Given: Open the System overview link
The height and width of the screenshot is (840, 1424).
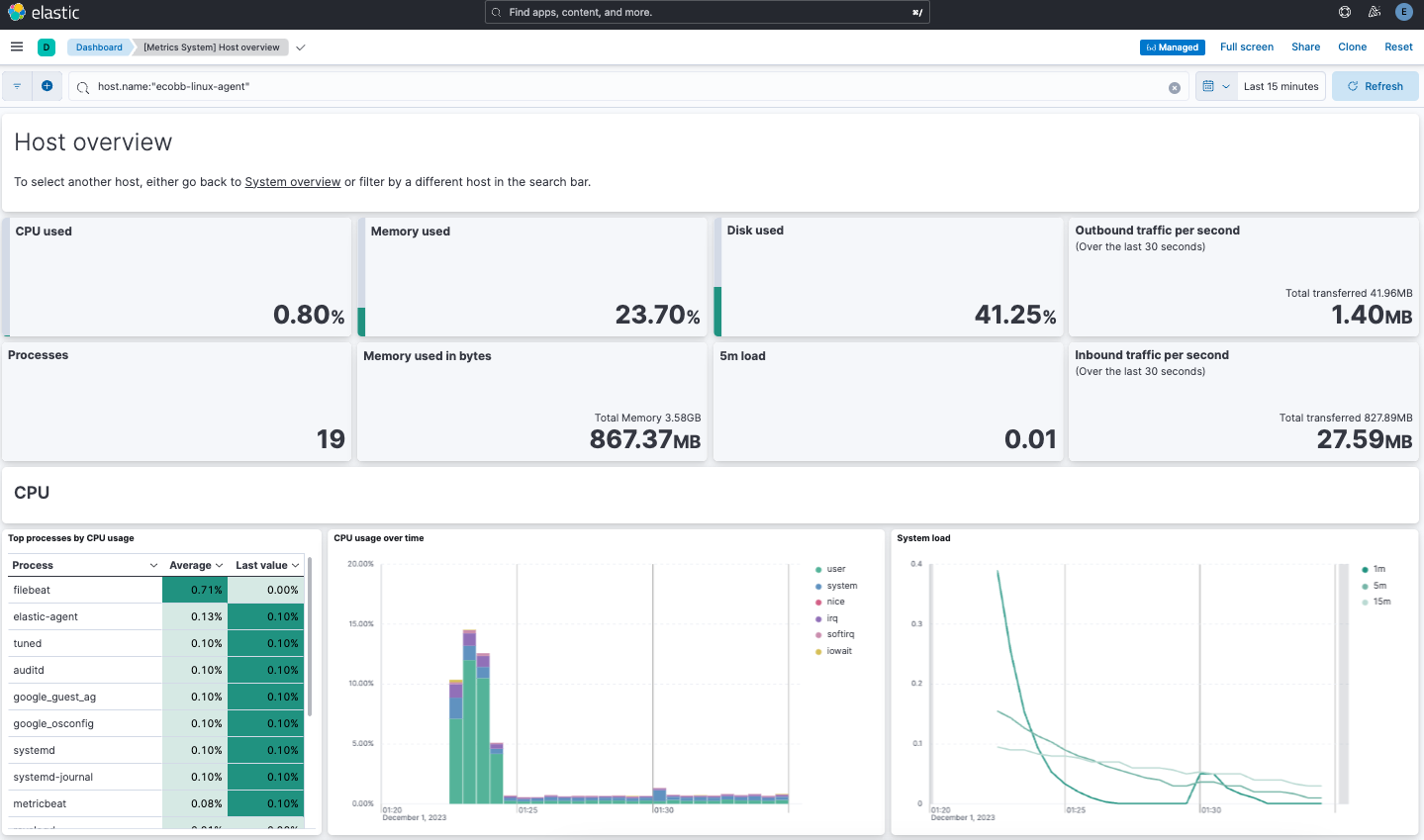Looking at the screenshot, I should click(292, 181).
